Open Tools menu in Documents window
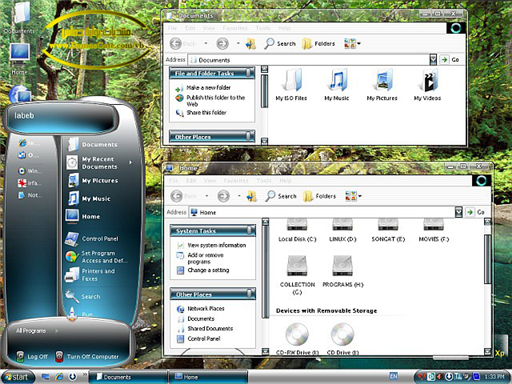The image size is (512, 384). [263, 28]
